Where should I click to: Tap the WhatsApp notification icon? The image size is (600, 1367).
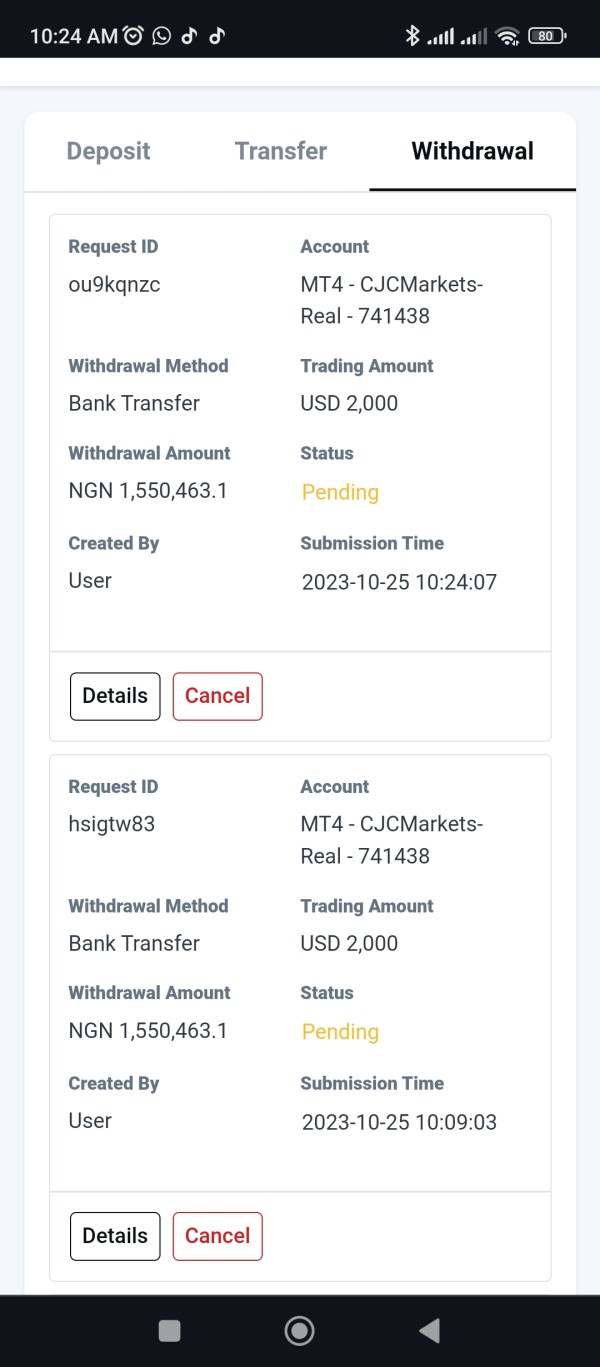pos(162,36)
